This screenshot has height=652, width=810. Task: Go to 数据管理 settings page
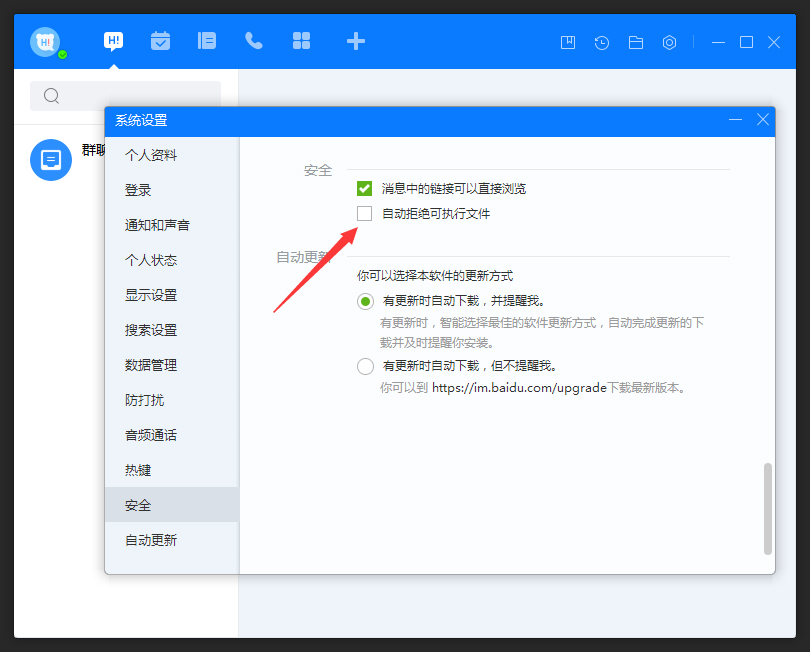click(x=146, y=364)
